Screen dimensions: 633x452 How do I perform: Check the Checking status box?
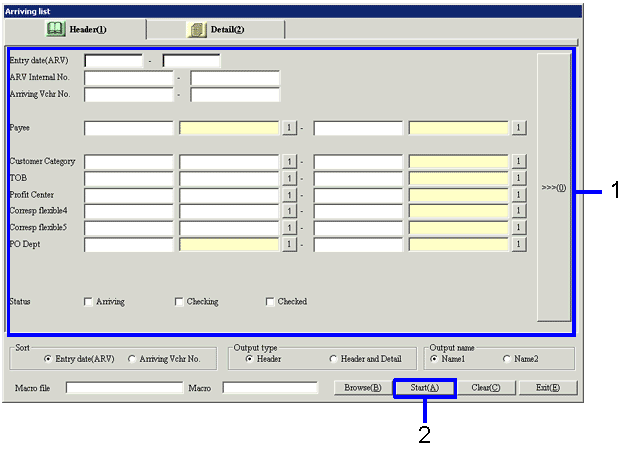179,302
